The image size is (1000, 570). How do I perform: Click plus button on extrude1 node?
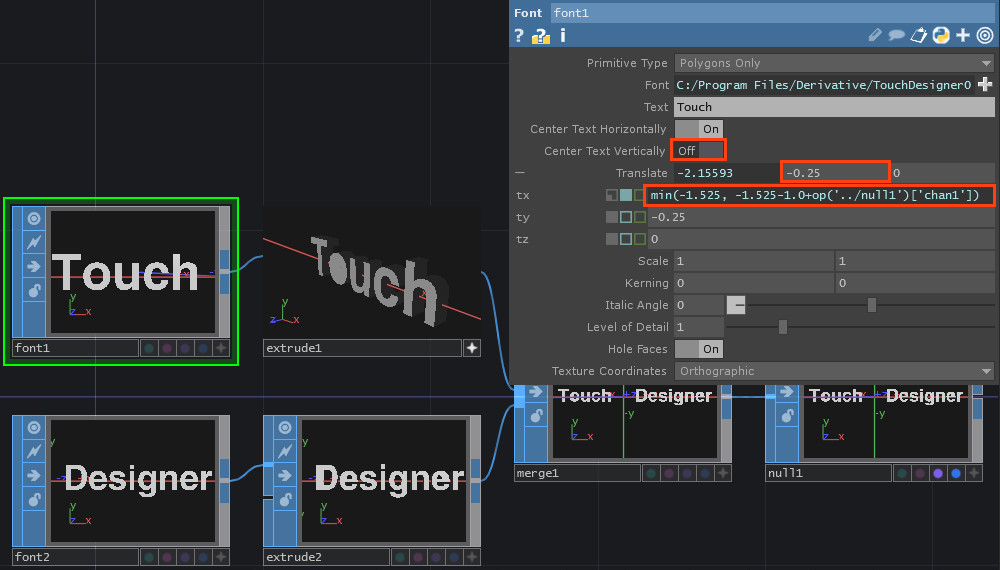pyautogui.click(x=472, y=347)
